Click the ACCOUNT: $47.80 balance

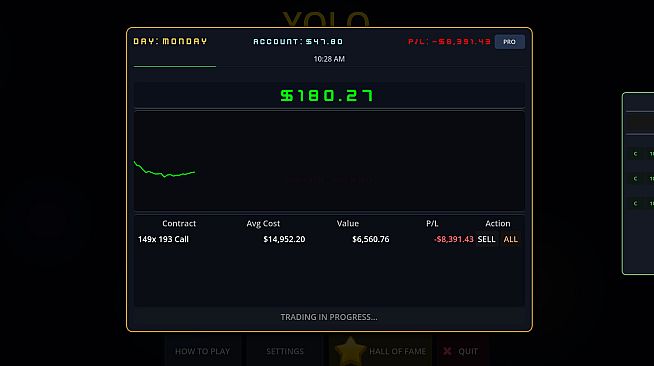point(298,42)
